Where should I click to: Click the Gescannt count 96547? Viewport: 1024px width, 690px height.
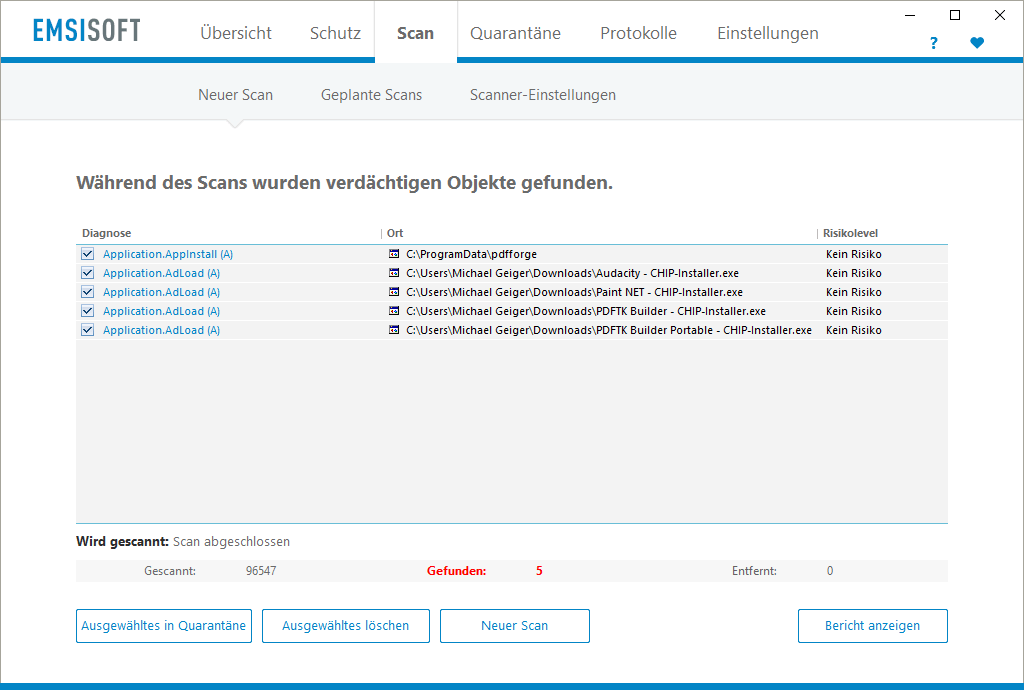point(261,571)
